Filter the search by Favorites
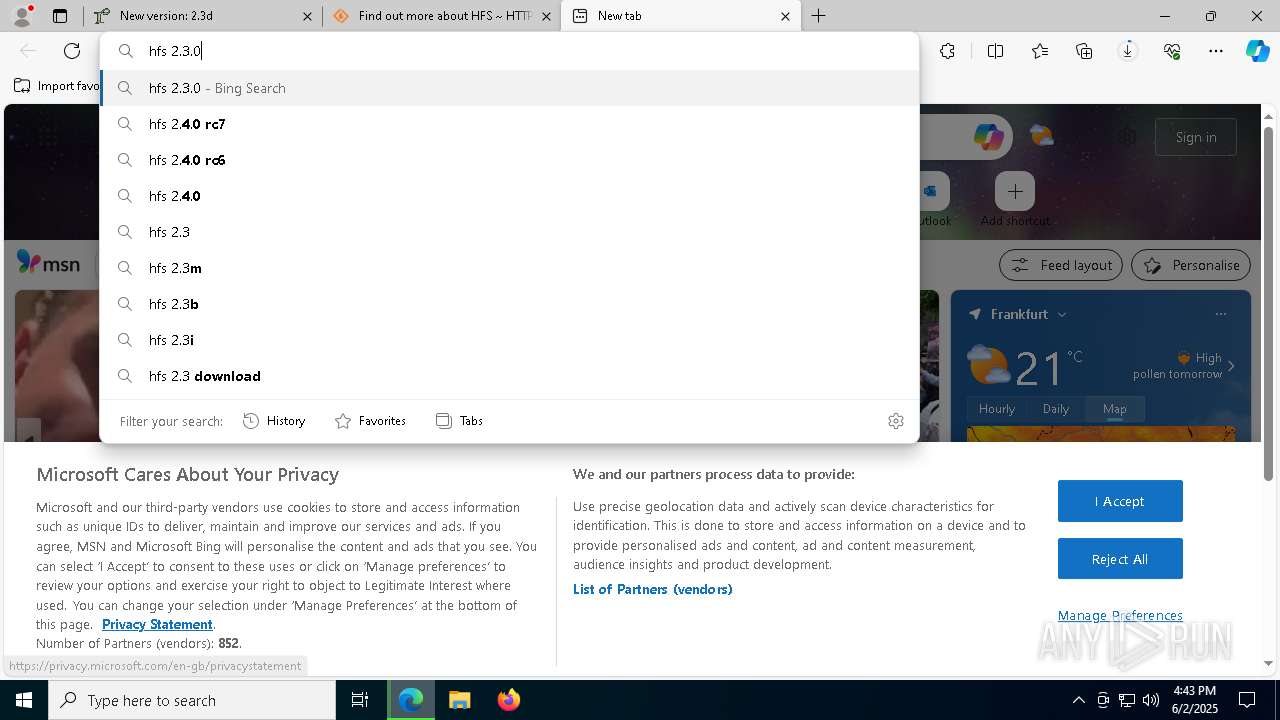 [x=370, y=421]
